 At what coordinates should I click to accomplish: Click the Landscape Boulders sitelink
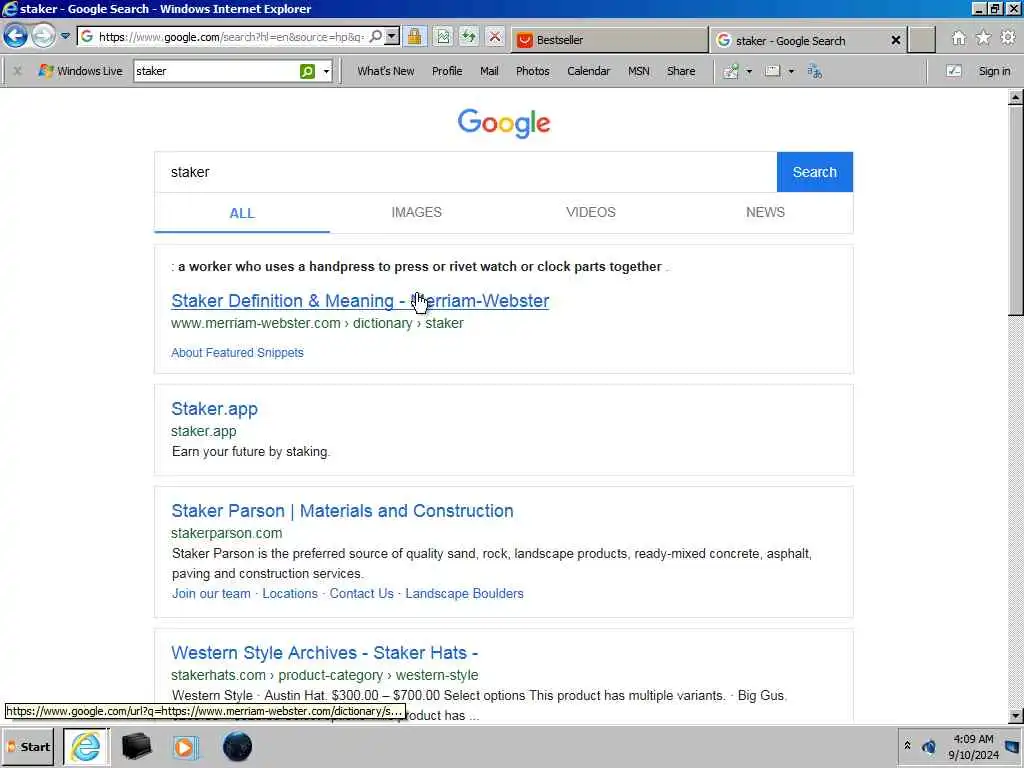pyautogui.click(x=464, y=594)
